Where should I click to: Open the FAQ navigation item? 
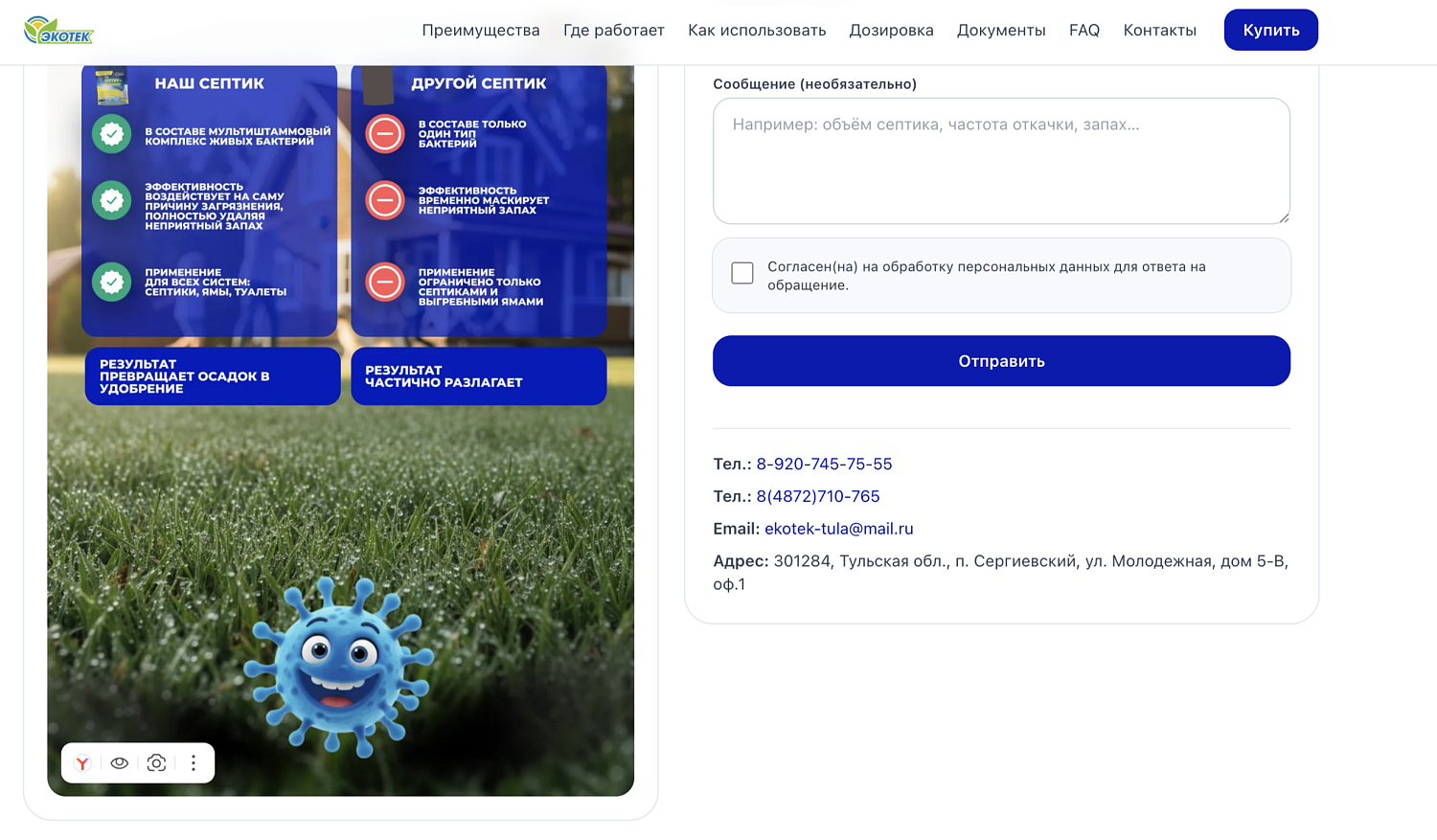(x=1083, y=30)
